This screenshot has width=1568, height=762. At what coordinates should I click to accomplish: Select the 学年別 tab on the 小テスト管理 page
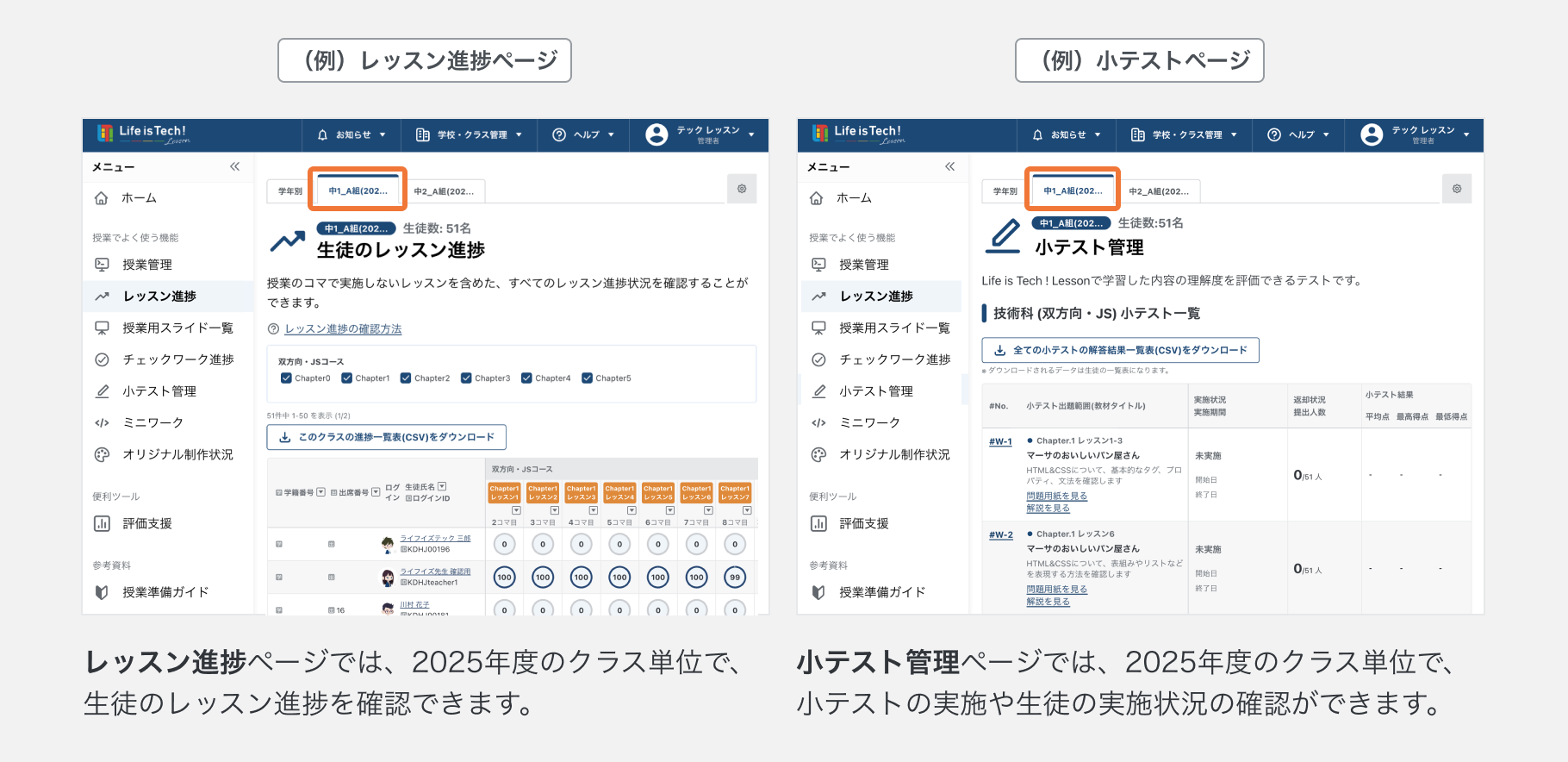[x=1005, y=191]
